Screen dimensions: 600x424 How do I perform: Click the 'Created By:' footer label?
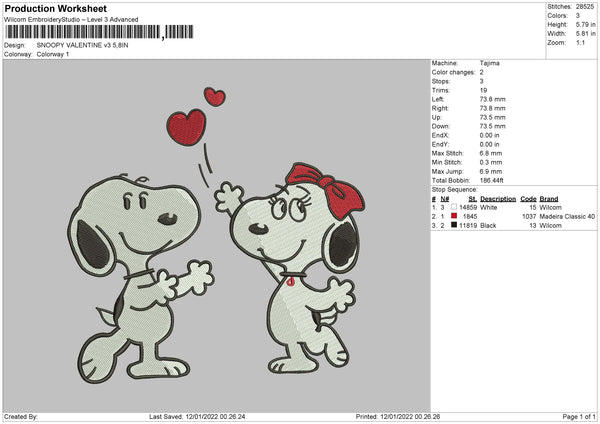(x=21, y=417)
